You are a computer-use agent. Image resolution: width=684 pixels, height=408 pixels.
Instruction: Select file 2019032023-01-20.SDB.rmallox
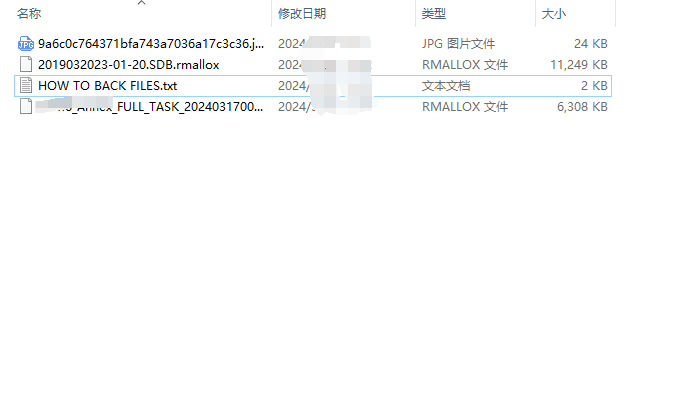pyautogui.click(x=129, y=65)
